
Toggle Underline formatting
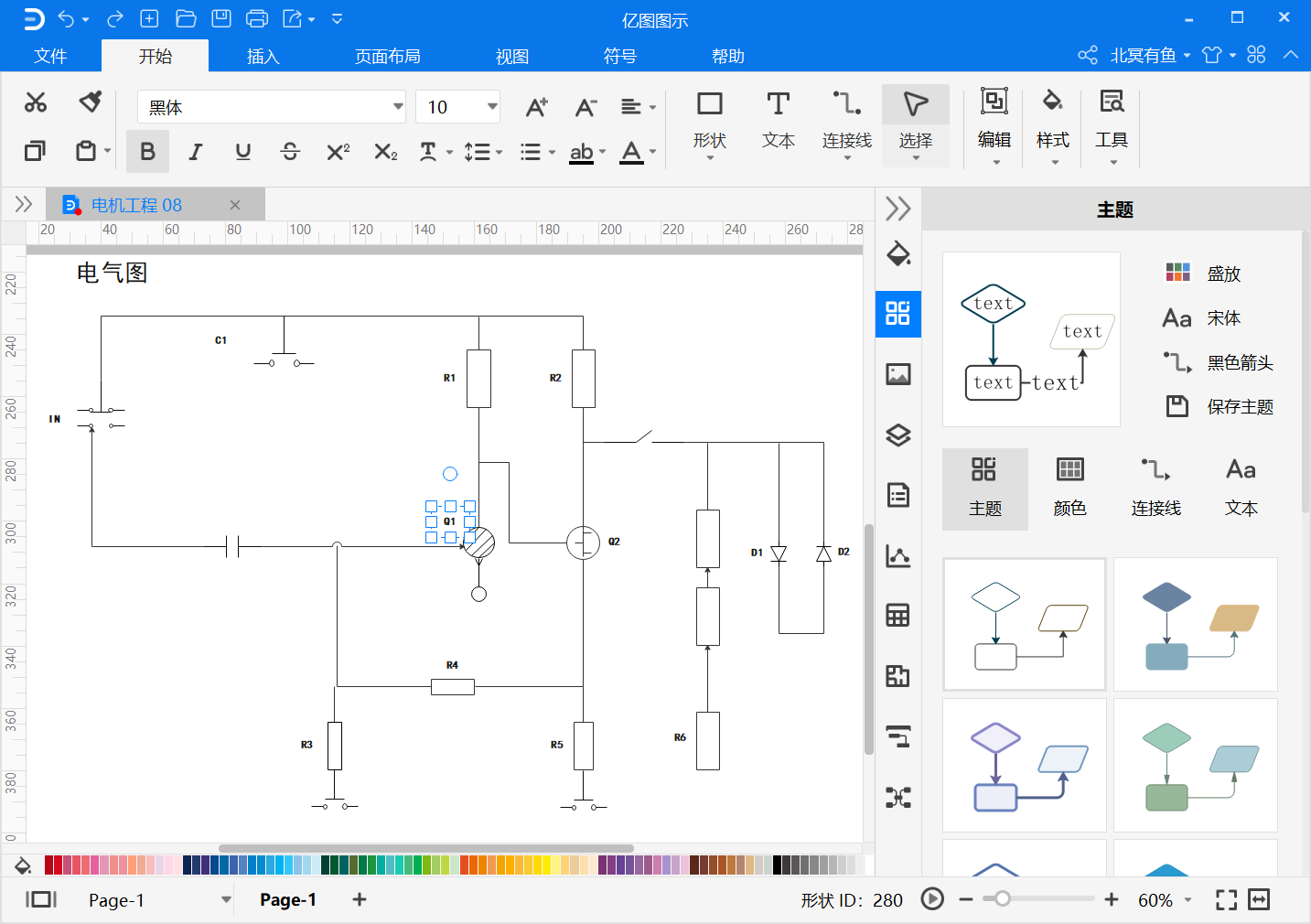pyautogui.click(x=242, y=152)
